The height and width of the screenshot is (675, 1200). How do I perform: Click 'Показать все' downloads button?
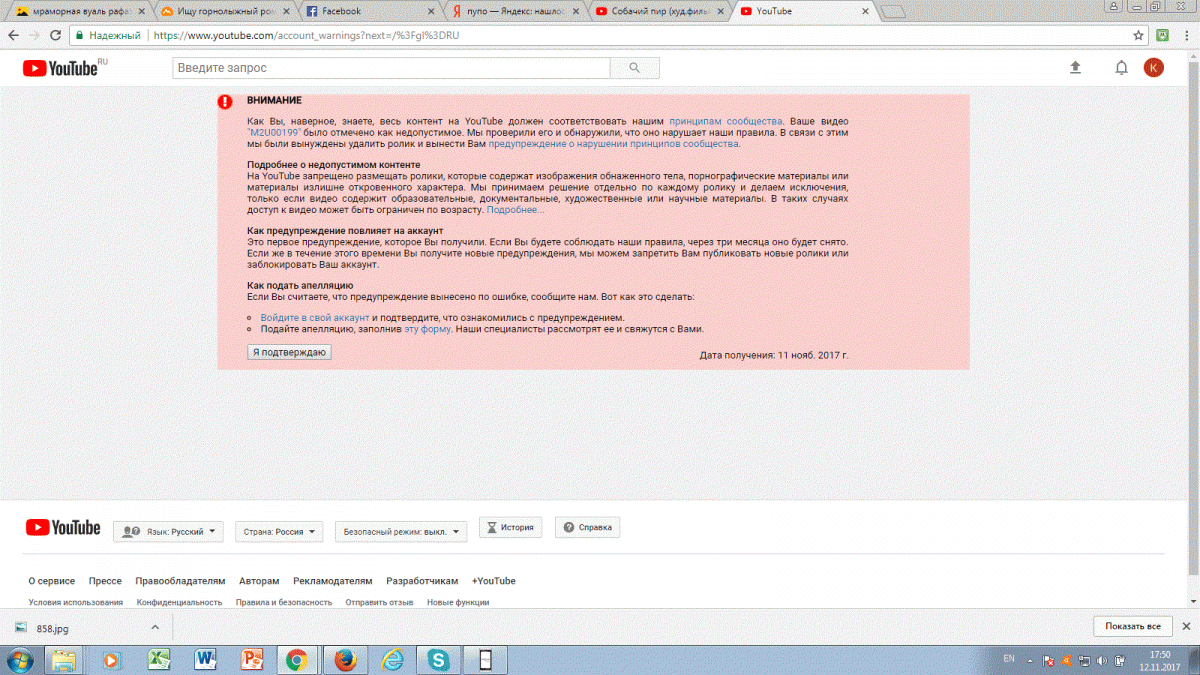[x=1132, y=626]
